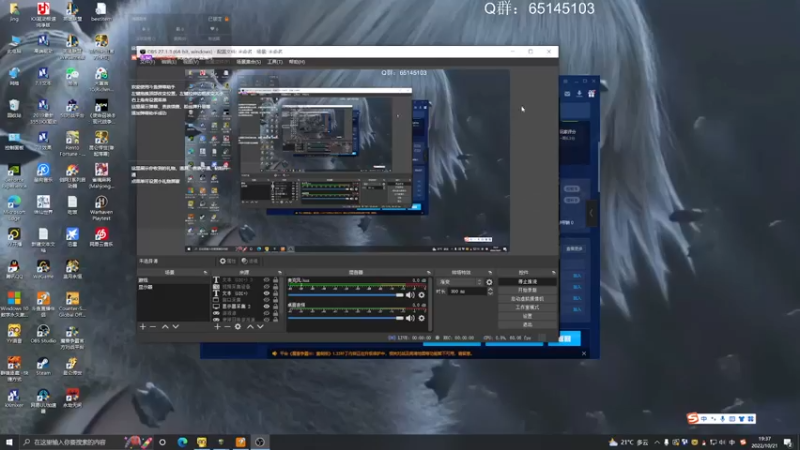Open OBS Studio desktop shortcut
Screen dimensions: 800x450
click(x=43, y=334)
